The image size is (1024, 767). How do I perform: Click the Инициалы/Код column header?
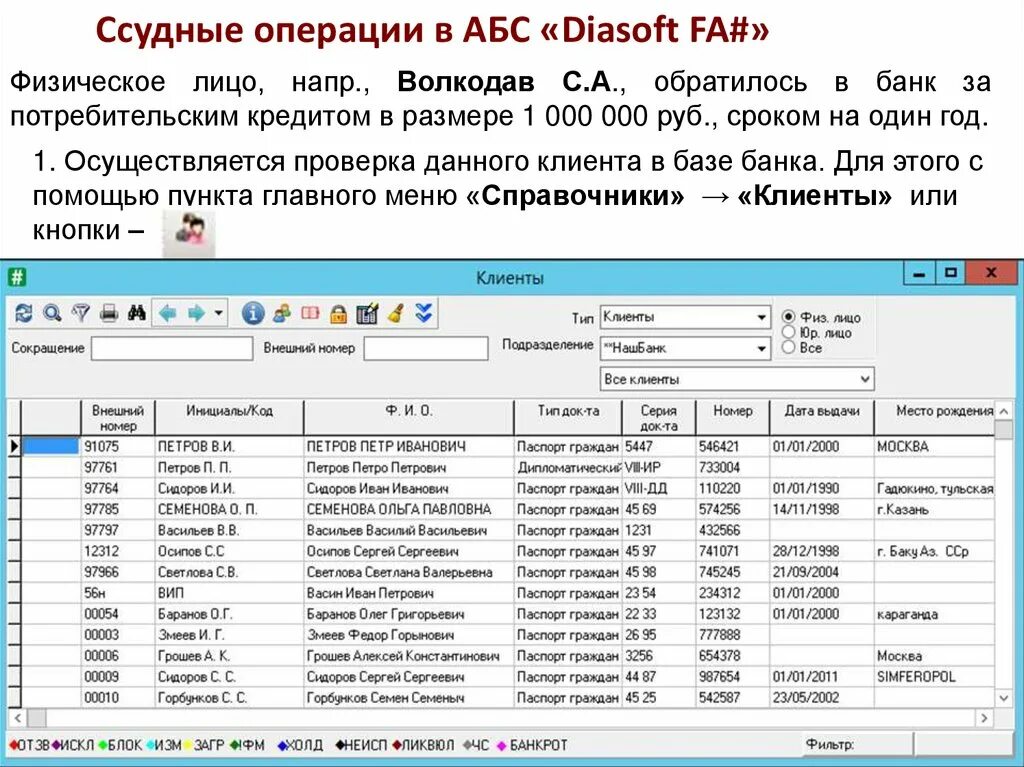coord(229,418)
